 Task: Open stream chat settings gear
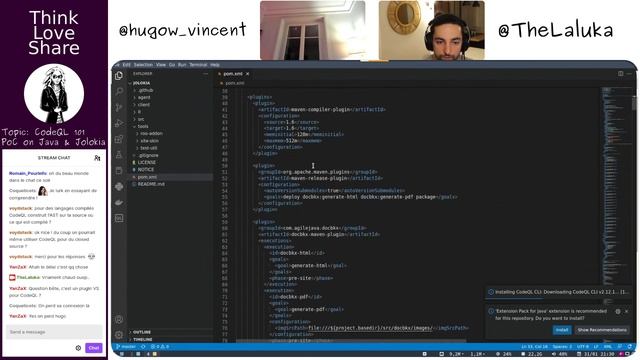coord(78,348)
